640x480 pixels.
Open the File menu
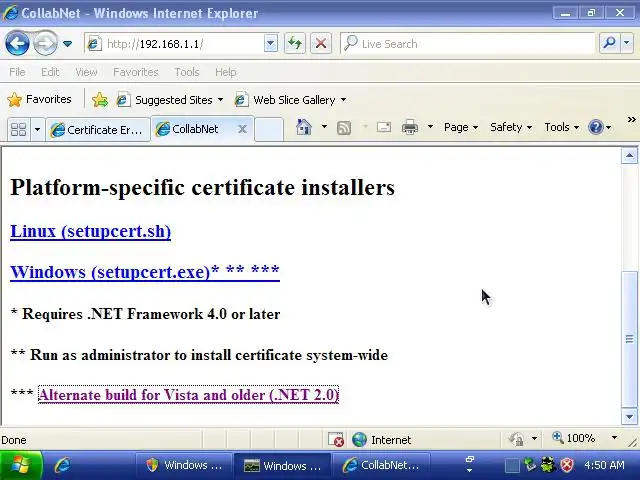[17, 72]
